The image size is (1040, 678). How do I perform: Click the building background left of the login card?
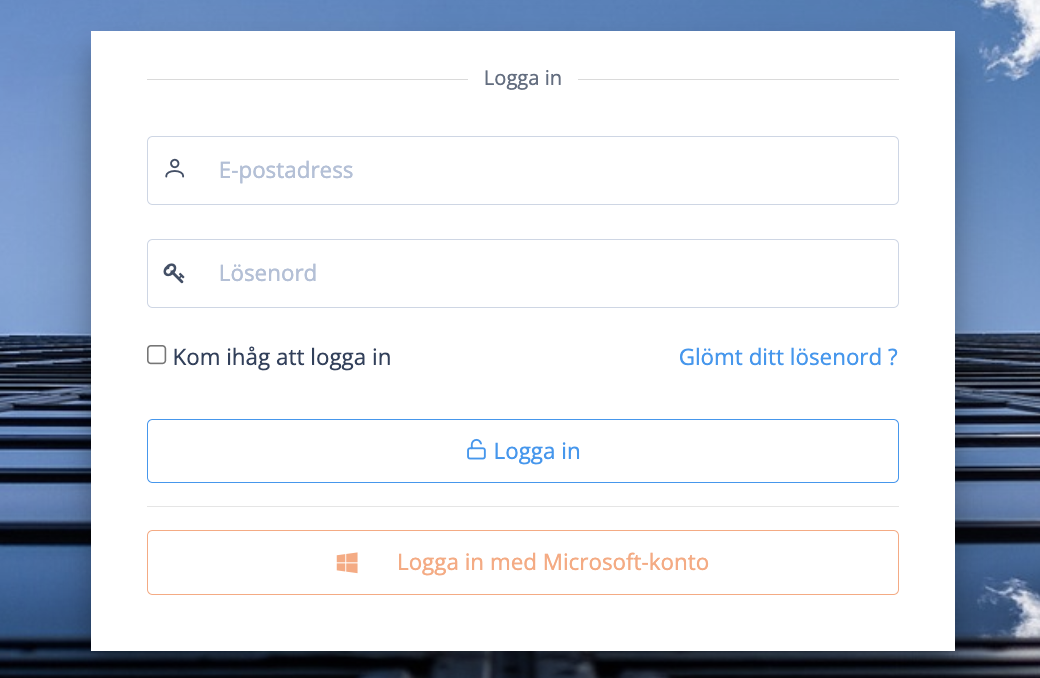(45, 450)
